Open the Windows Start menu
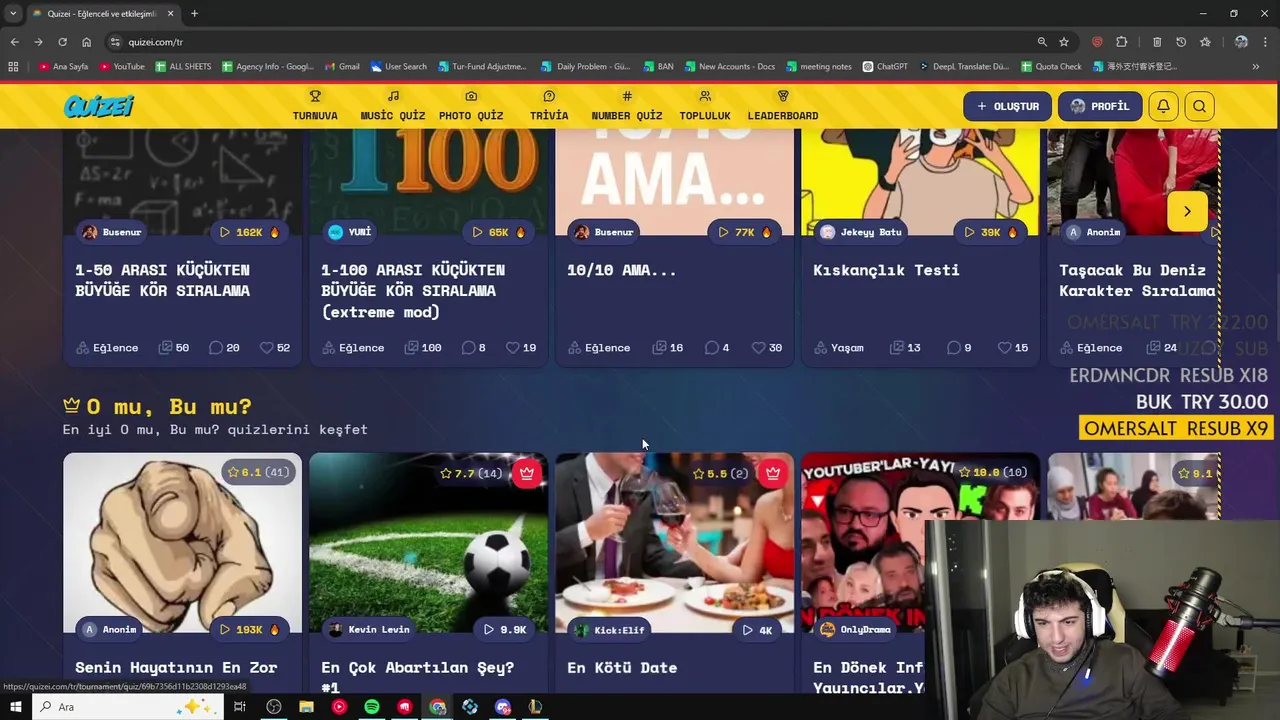 click(x=15, y=707)
